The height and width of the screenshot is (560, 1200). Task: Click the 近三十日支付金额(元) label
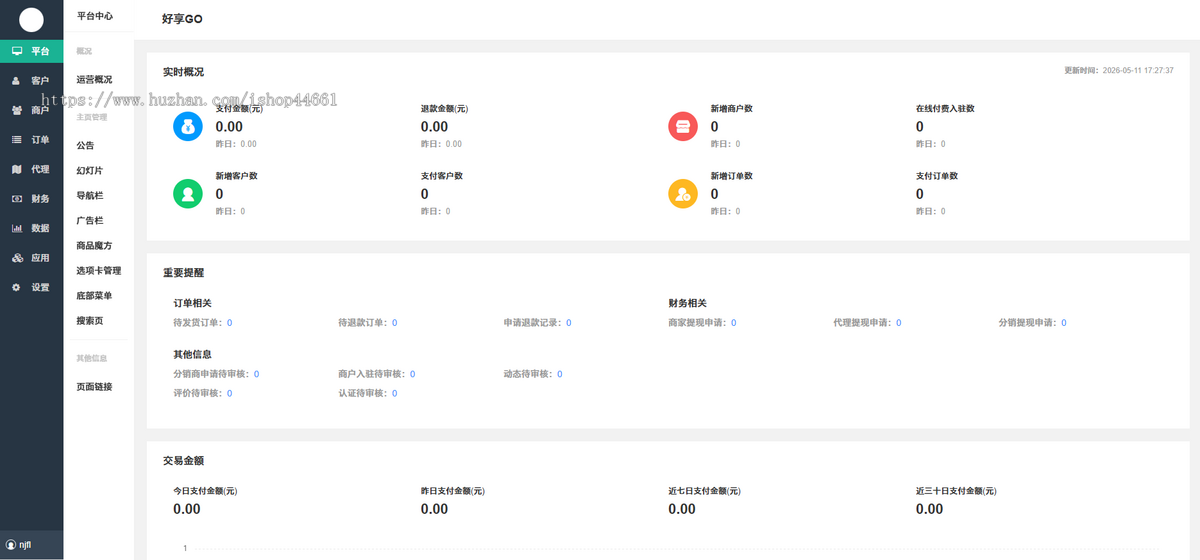(x=957, y=491)
